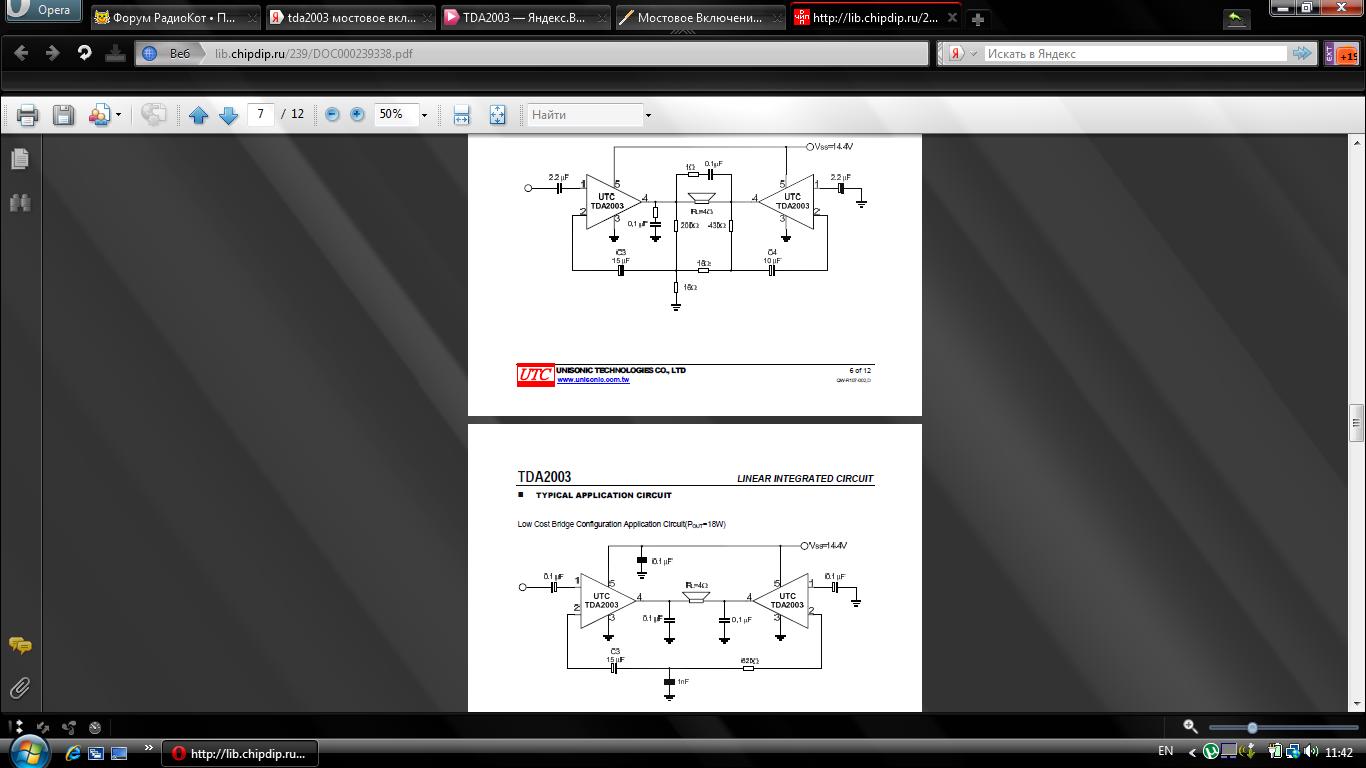Open the Найти search options dropdown
This screenshot has height=768, width=1366.
[648, 115]
